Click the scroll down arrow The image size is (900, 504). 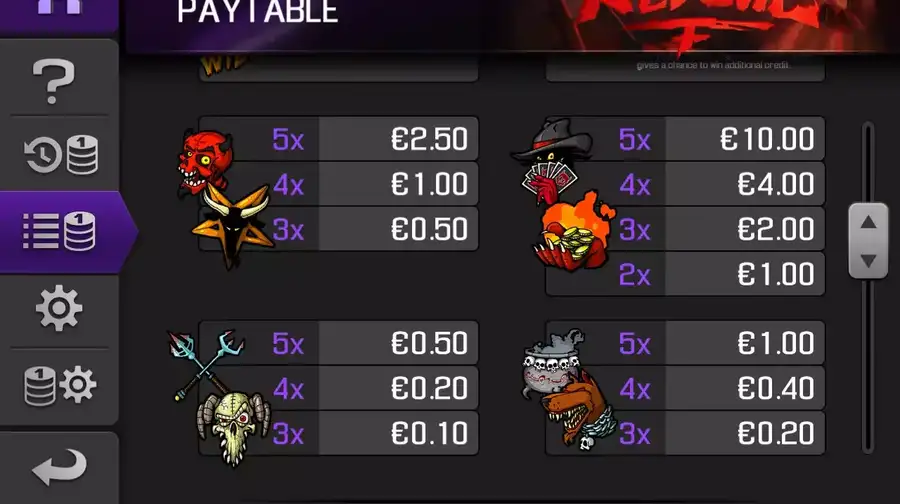tap(868, 261)
